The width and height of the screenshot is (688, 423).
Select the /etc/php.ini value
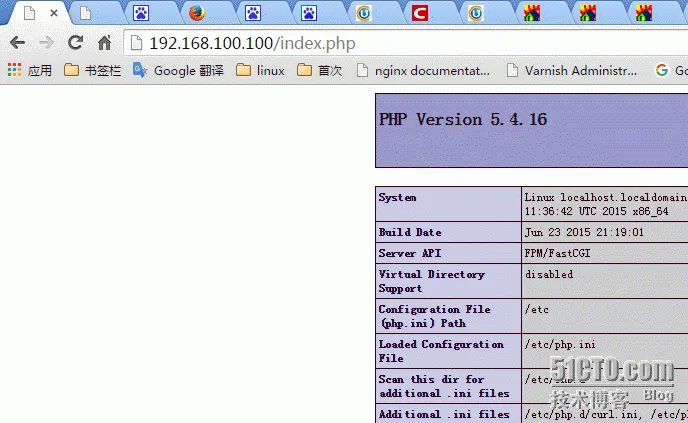[x=560, y=344]
